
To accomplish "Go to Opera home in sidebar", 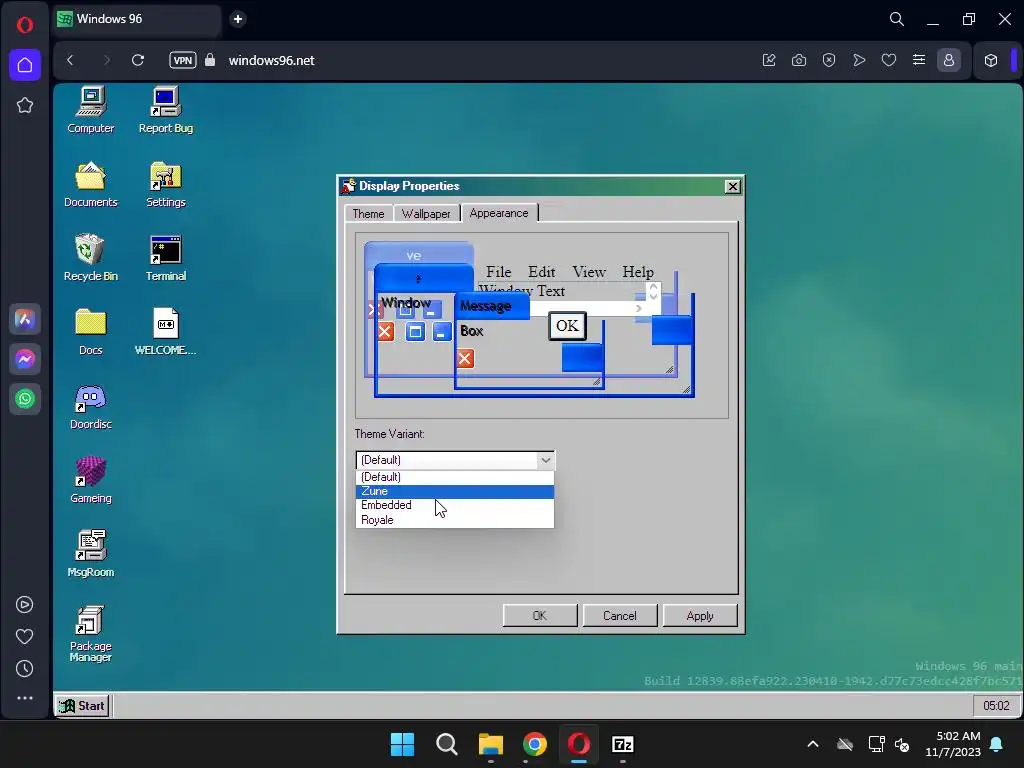I will coord(25,65).
